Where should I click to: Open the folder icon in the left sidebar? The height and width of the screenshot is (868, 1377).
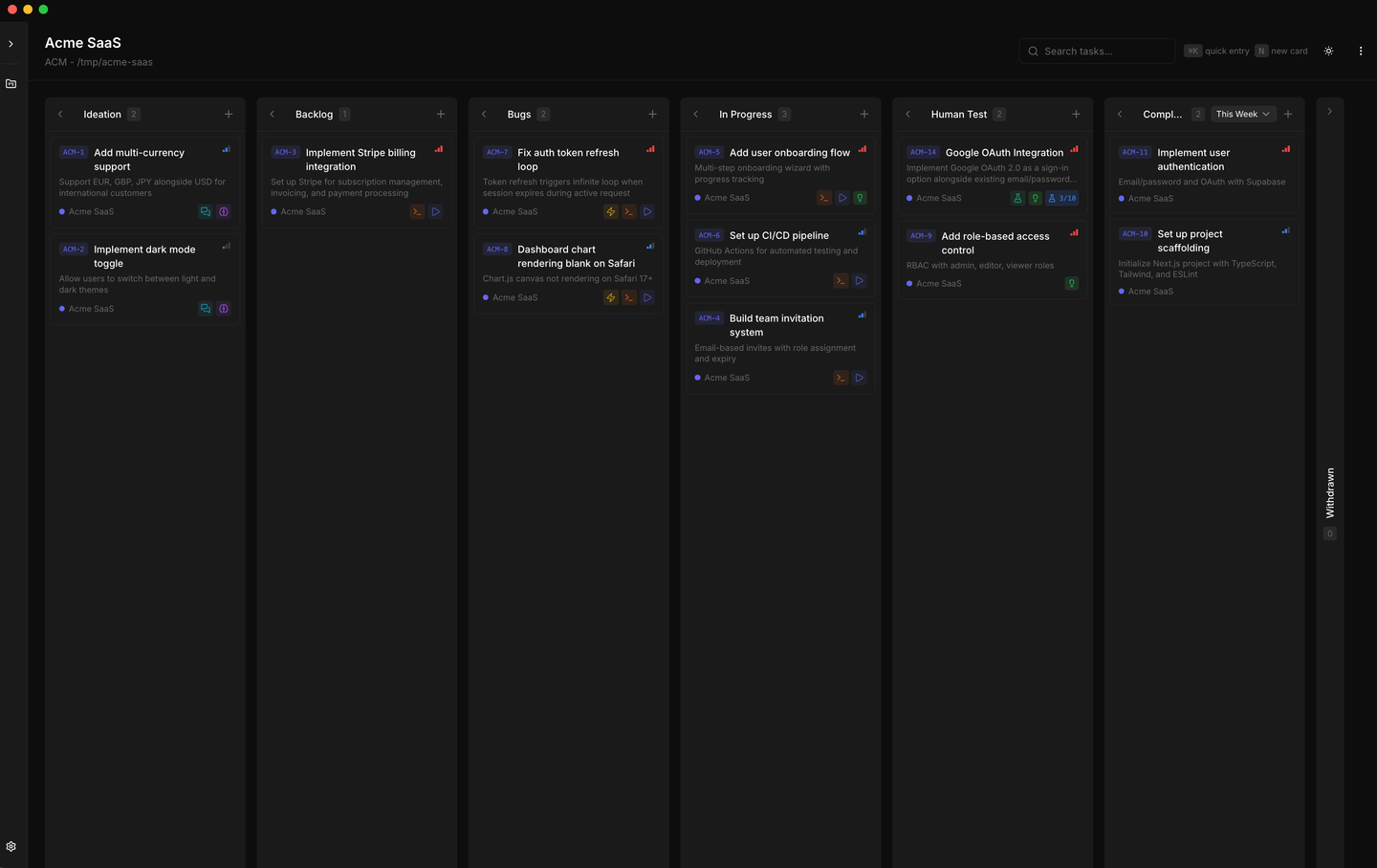coord(11,83)
